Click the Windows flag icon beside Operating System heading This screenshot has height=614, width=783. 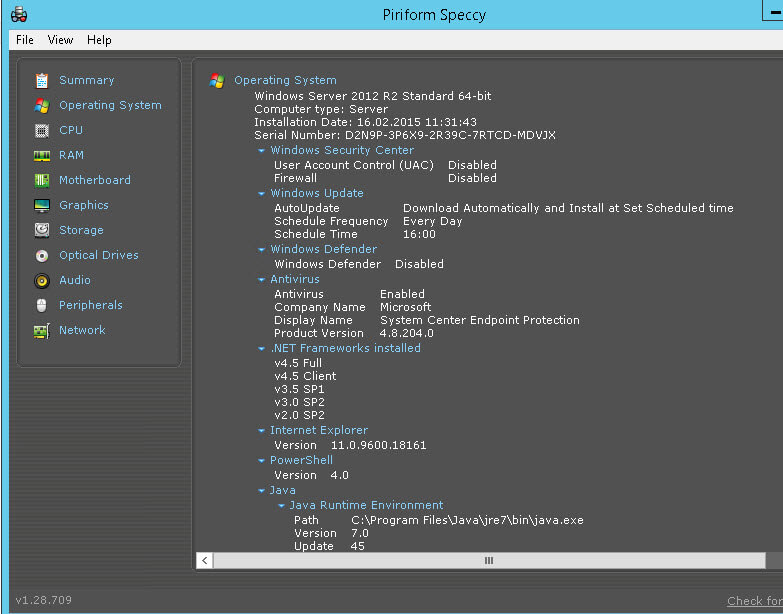(217, 80)
